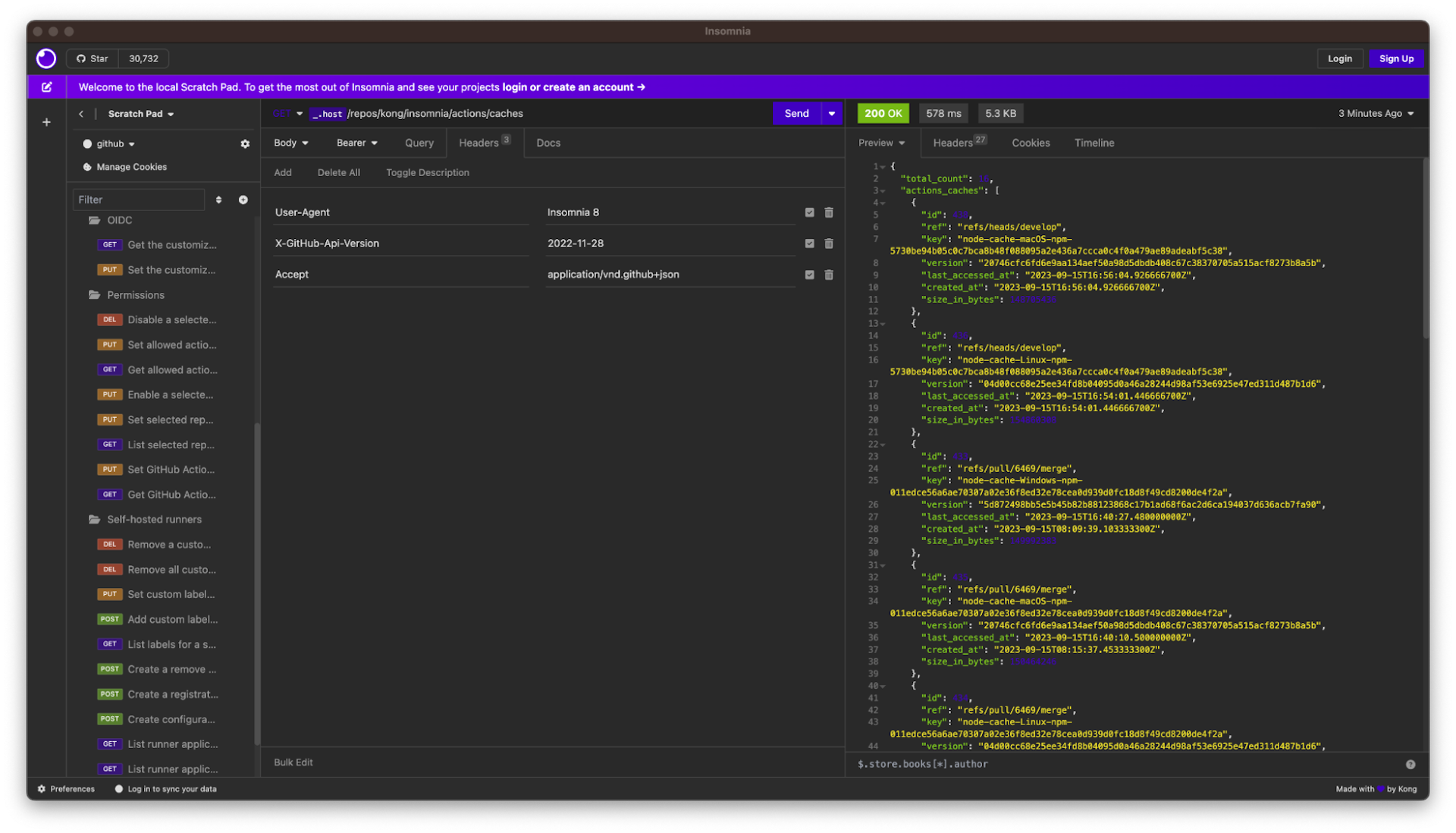Toggle the X-GitHub-Api-Version header checkbox
The width and height of the screenshot is (1456, 833).
809,244
